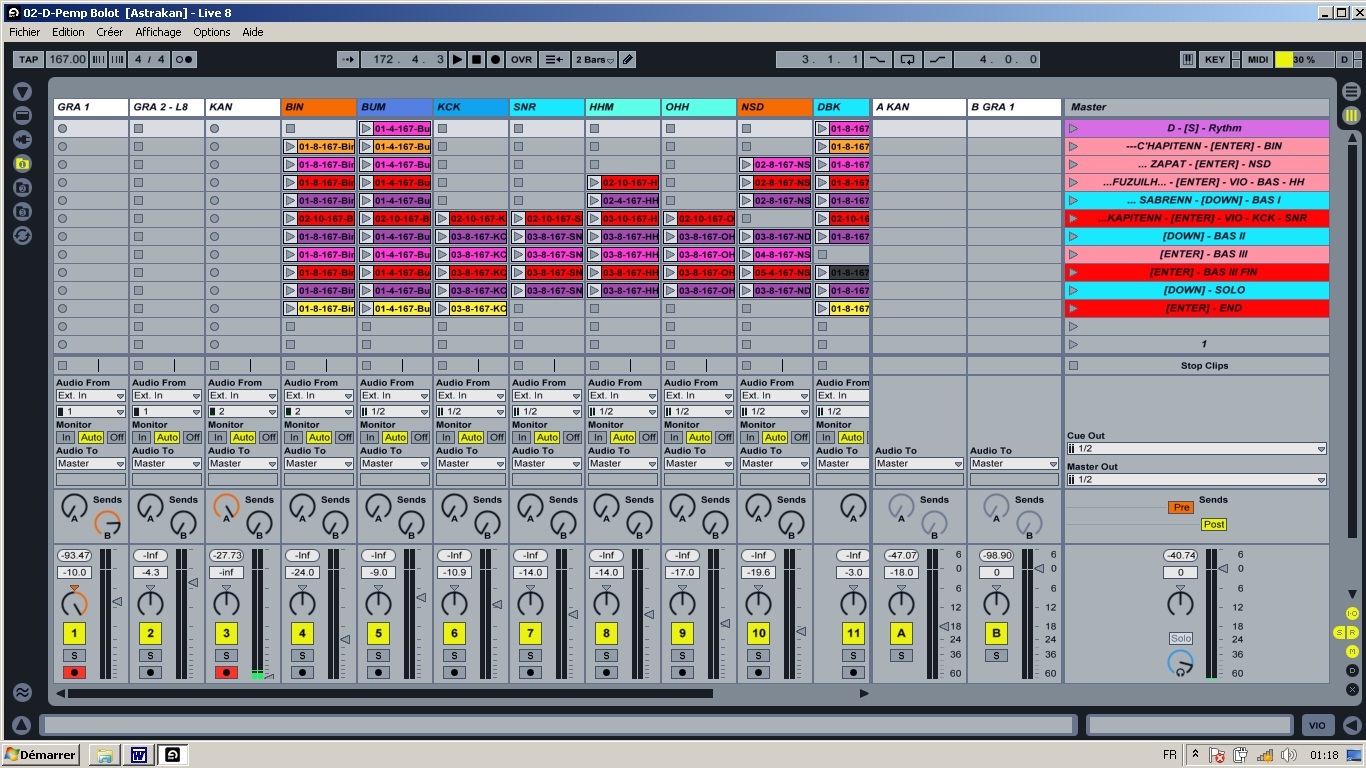Toggle the metronome button

(185, 60)
